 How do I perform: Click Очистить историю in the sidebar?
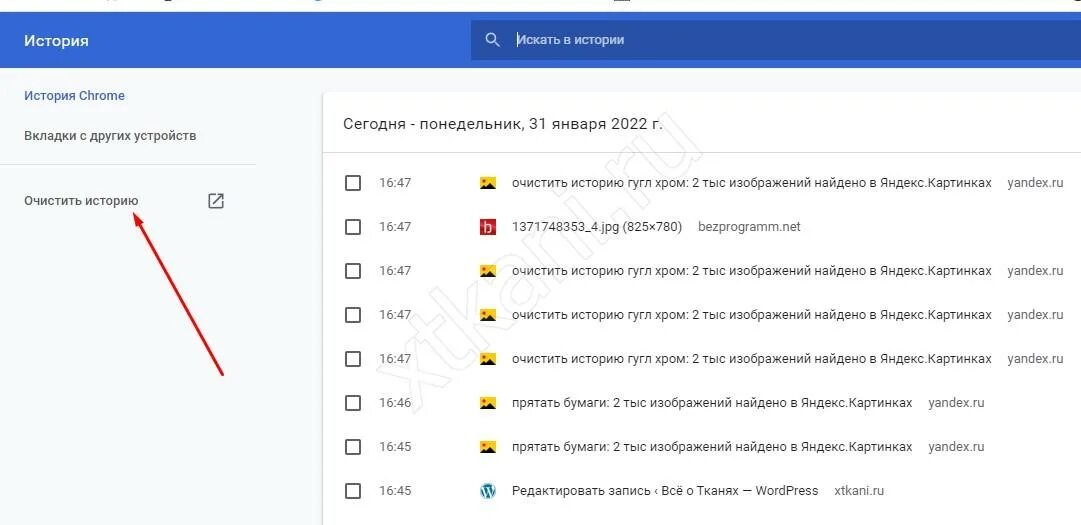[x=81, y=201]
